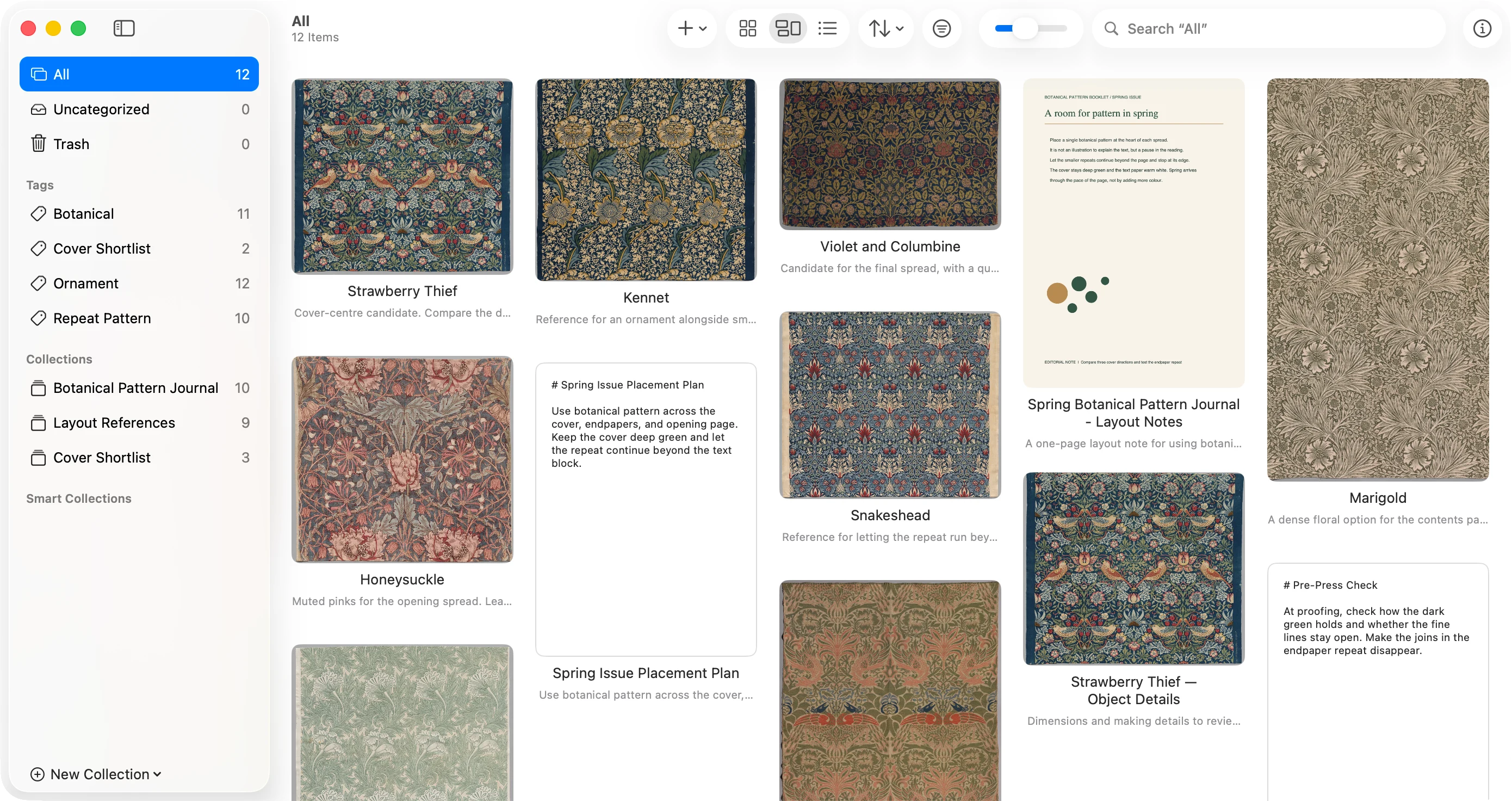Filter by the Botanical tag
The image size is (1512, 801).
coord(139,214)
